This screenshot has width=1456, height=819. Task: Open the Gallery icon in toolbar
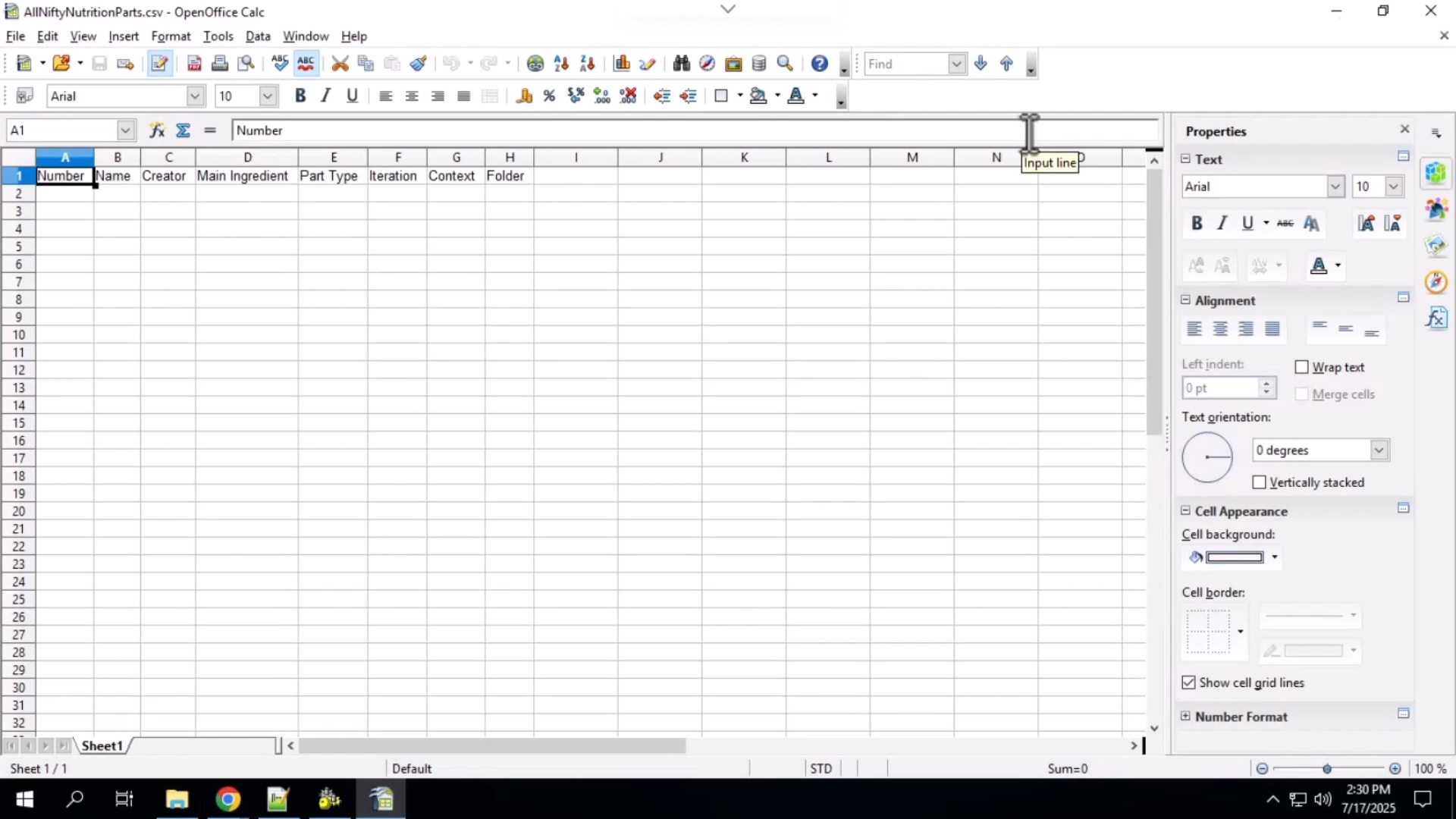pos(733,64)
